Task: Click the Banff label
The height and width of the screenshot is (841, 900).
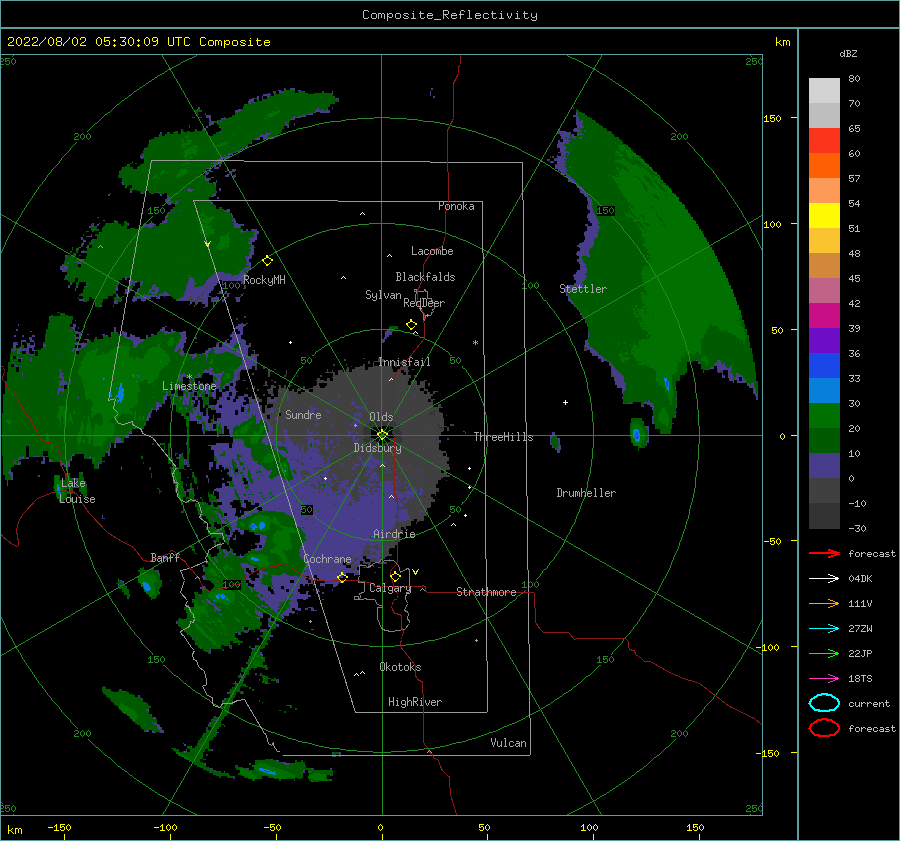Action: tap(165, 557)
